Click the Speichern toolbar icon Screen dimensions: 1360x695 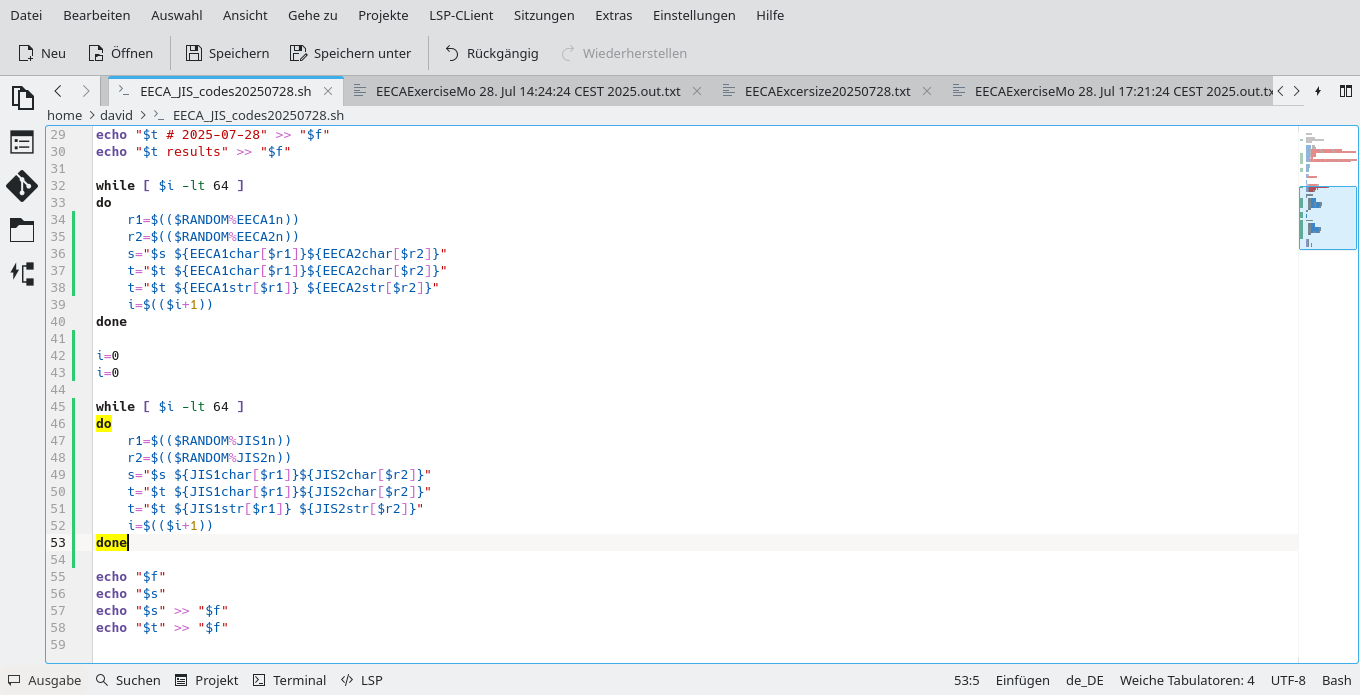[x=227, y=53]
